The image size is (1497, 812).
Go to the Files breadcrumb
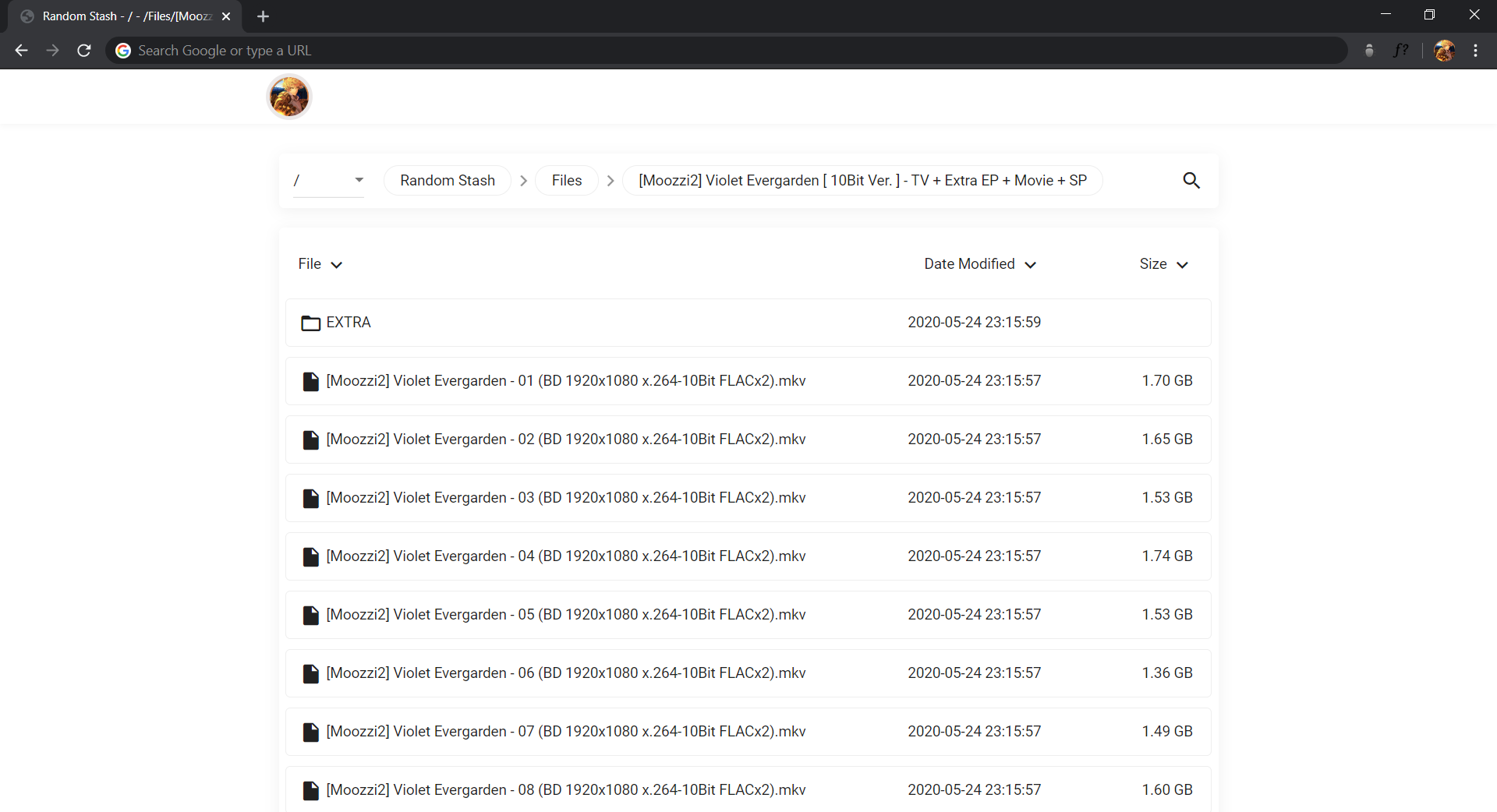(567, 181)
